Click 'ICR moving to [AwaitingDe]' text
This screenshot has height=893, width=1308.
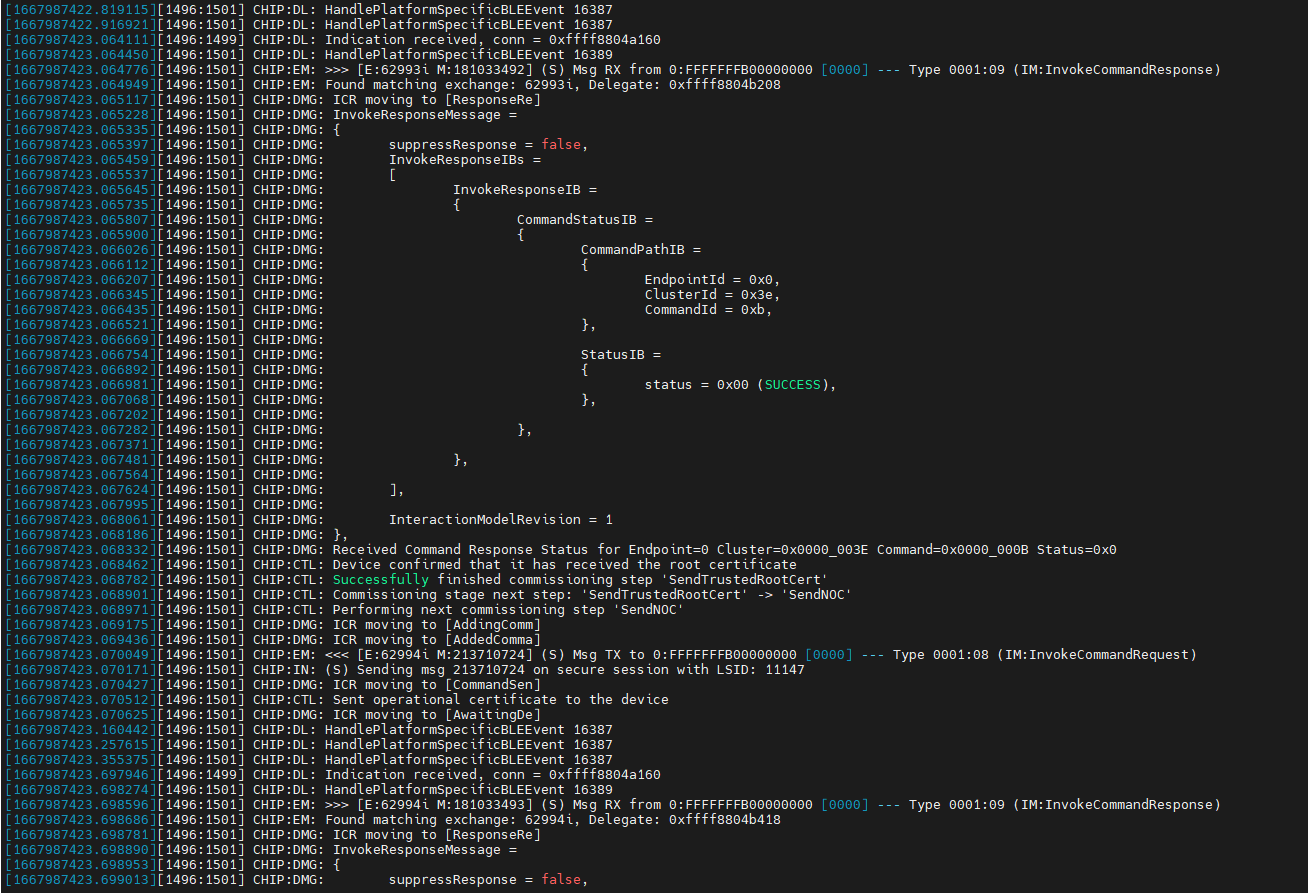[437, 714]
